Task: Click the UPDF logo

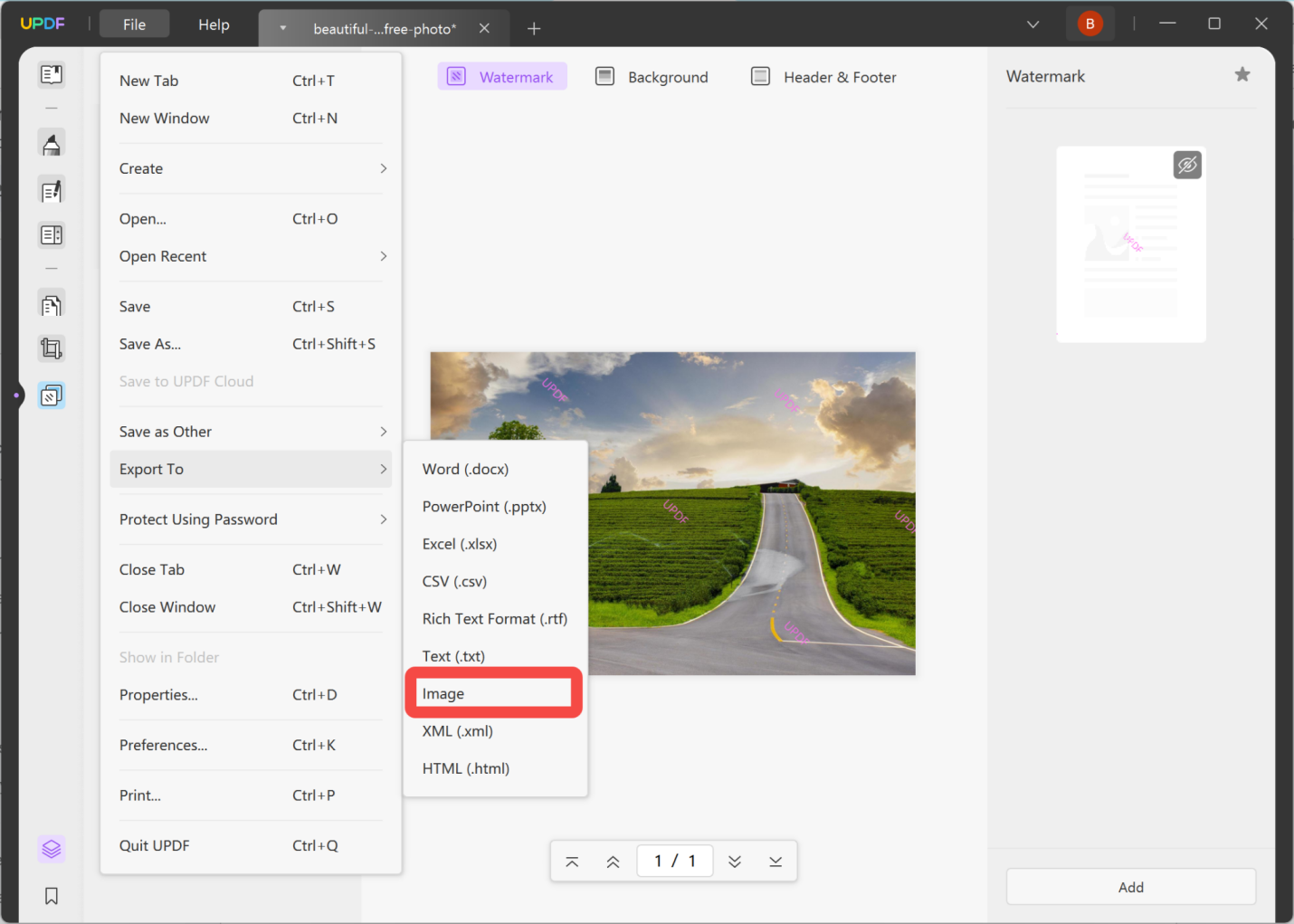Action: 43,23
